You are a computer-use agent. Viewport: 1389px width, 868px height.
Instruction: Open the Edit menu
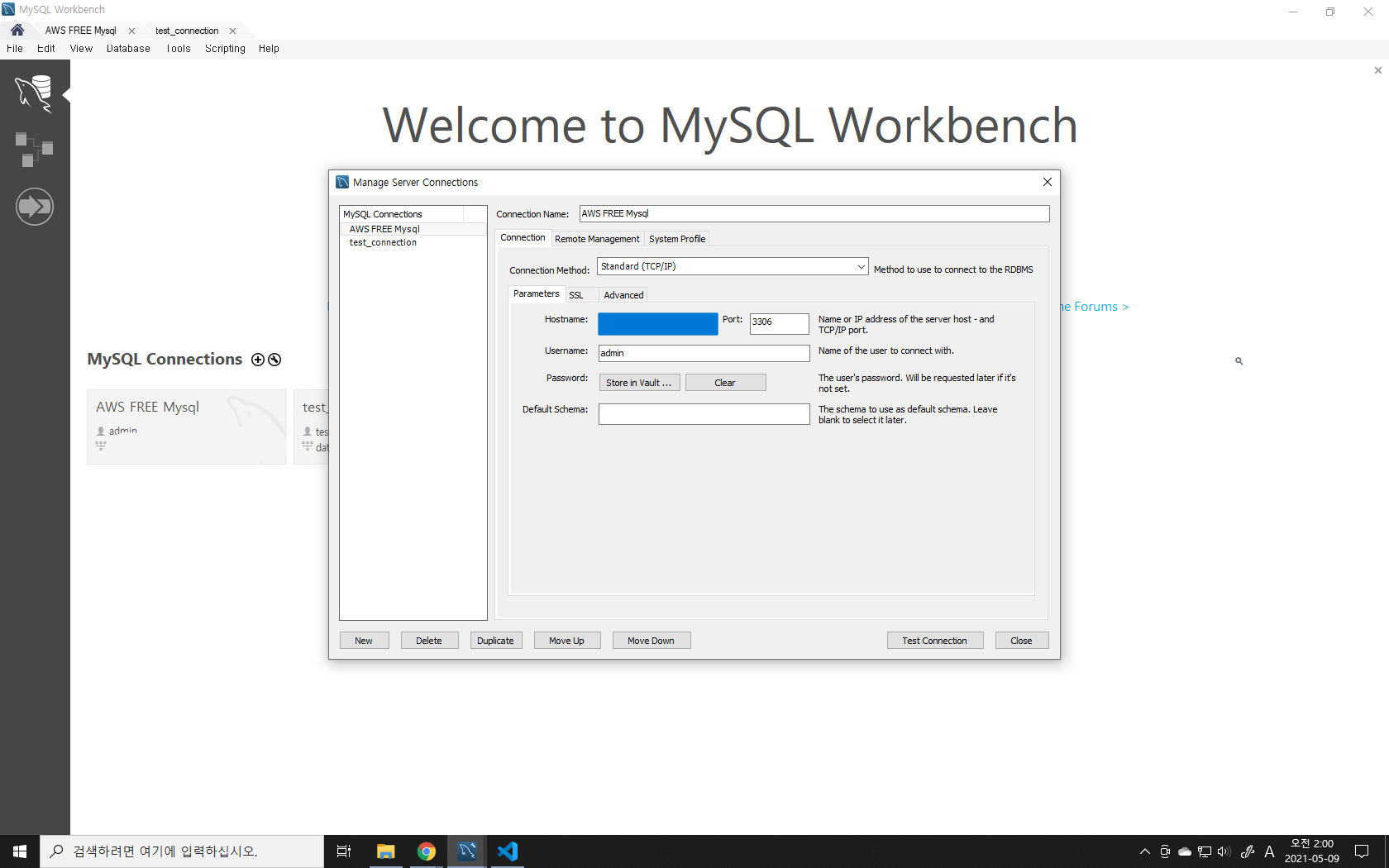pos(46,49)
